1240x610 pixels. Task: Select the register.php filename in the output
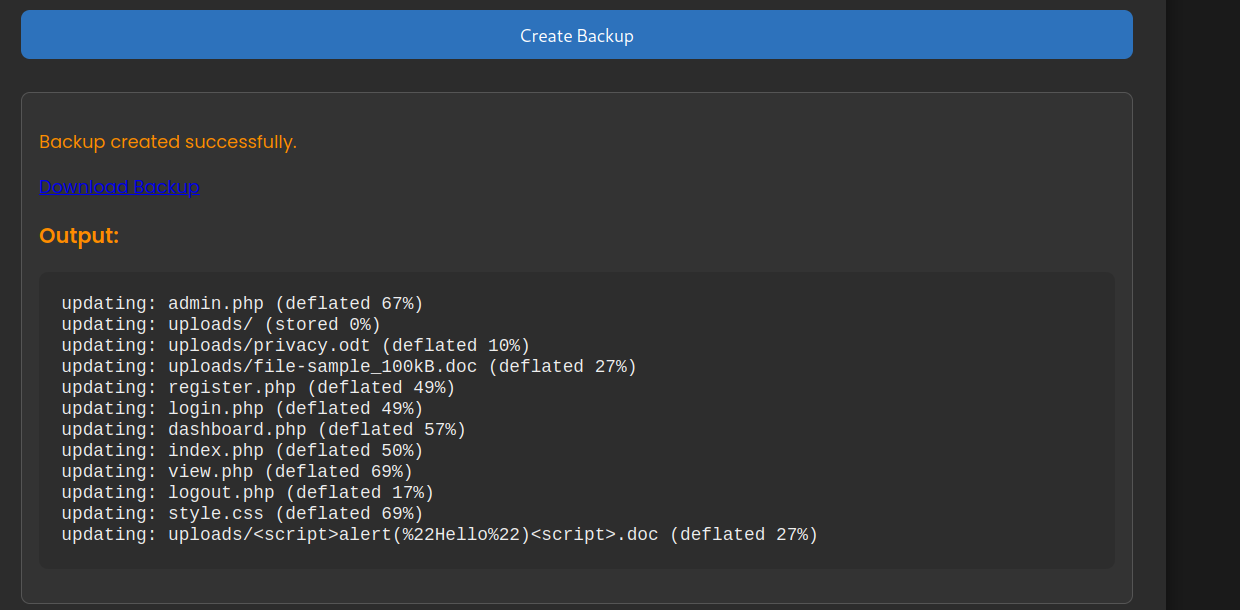[x=232, y=387]
